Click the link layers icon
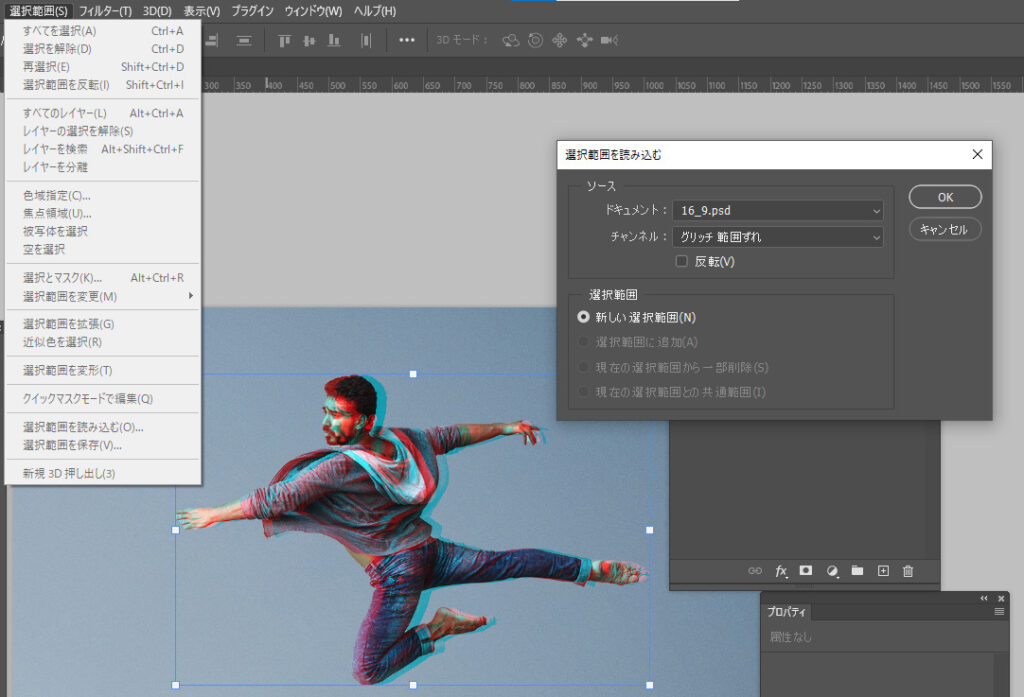 755,571
